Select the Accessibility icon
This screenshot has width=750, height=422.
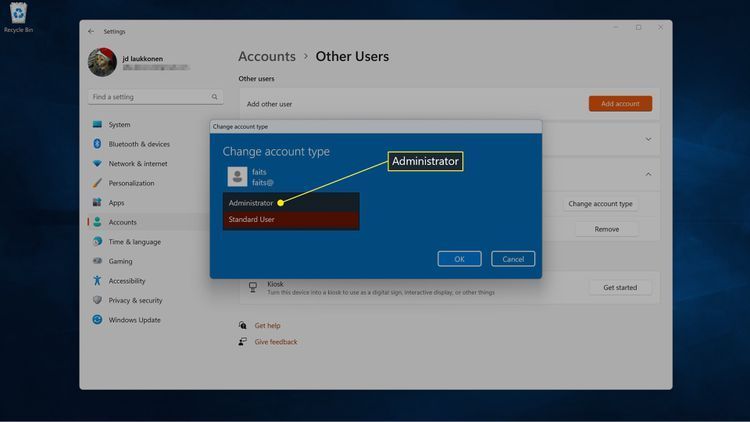click(x=97, y=281)
